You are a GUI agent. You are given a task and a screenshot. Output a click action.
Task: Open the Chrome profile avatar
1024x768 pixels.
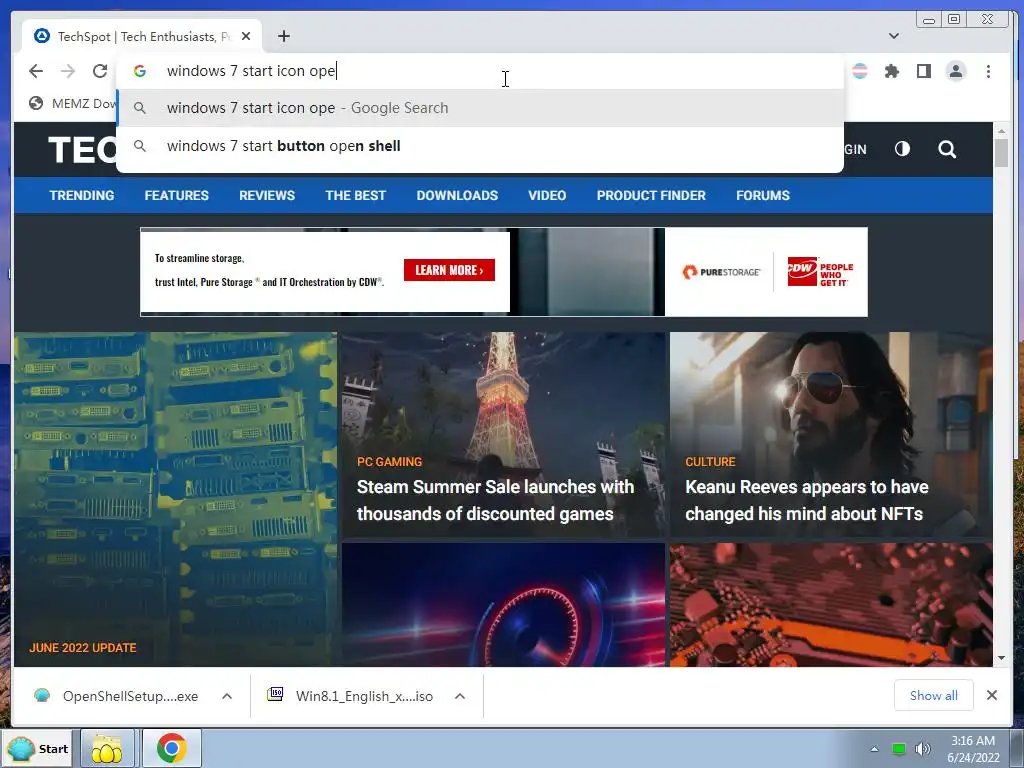pos(955,71)
